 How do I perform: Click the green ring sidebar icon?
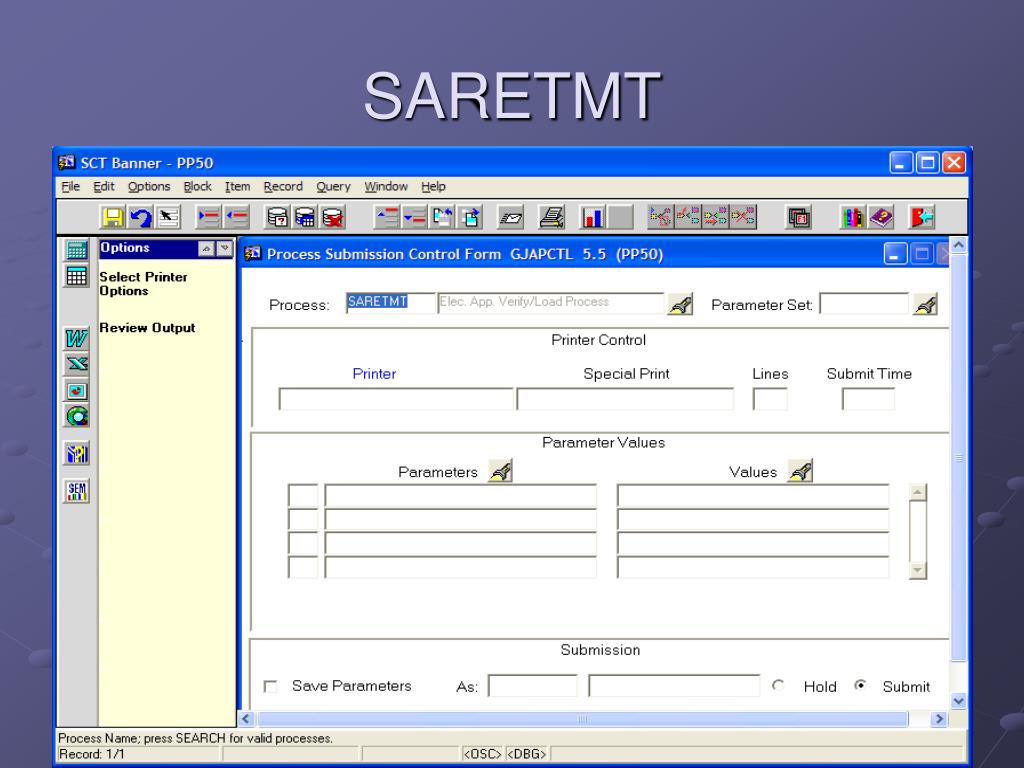[x=76, y=416]
